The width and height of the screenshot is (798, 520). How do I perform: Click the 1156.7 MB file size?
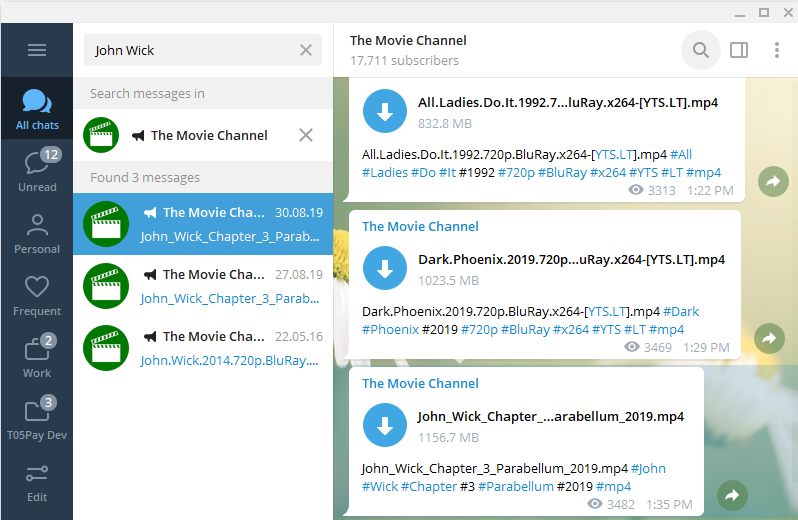pos(448,438)
